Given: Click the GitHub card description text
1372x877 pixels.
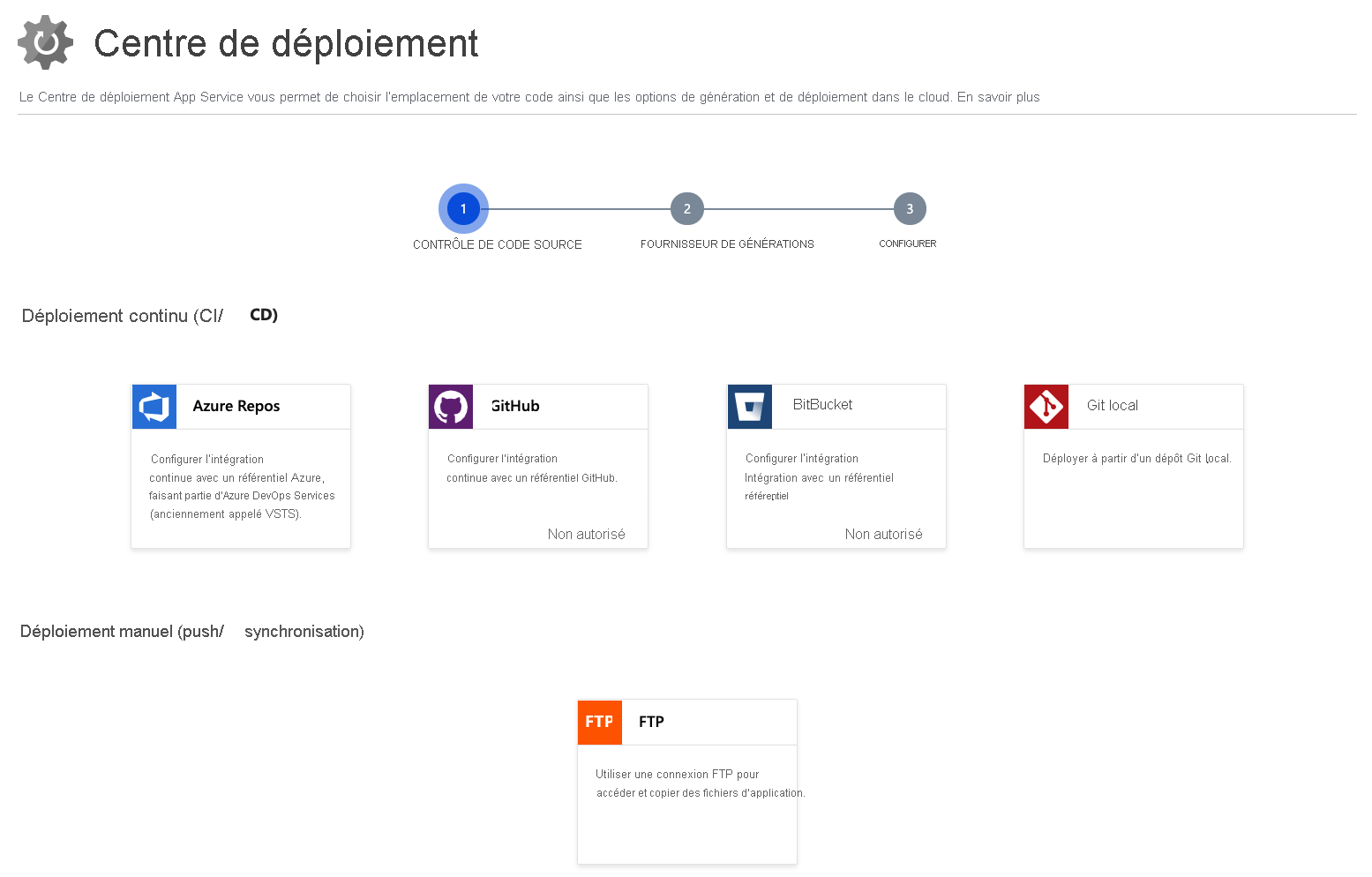Looking at the screenshot, I should (532, 468).
